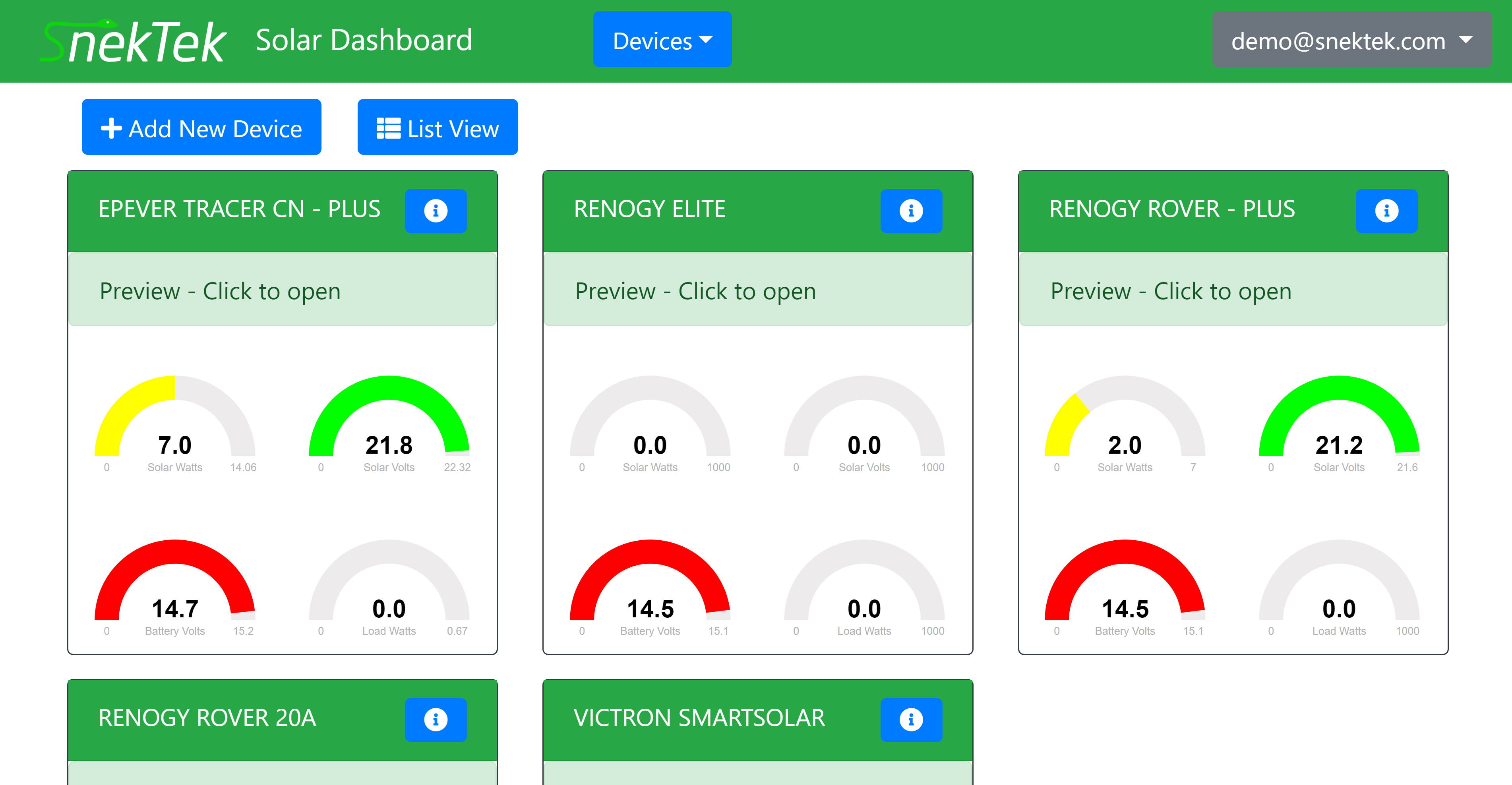The width and height of the screenshot is (1512, 785).
Task: Open info for EPEVER TRACER CN - PLUS
Action: point(436,211)
